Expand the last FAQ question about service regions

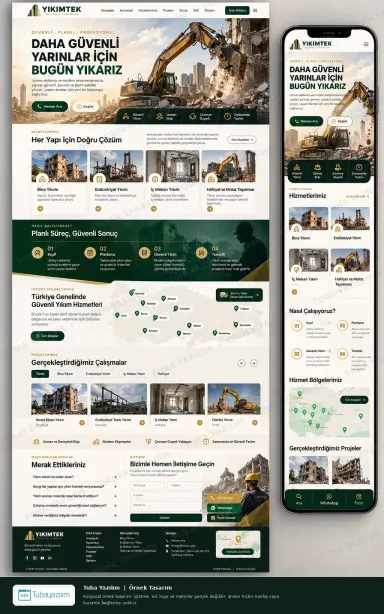(x=75, y=515)
